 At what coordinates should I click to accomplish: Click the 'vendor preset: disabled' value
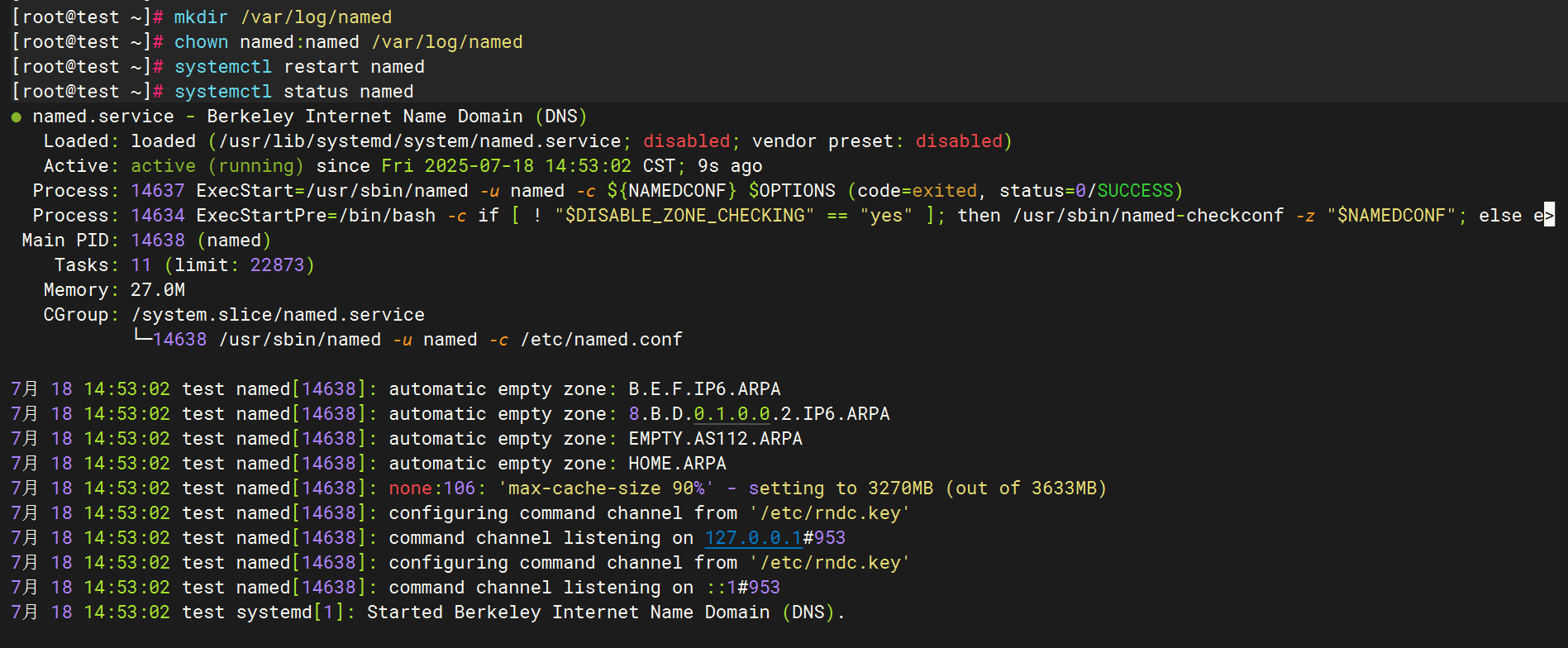(959, 141)
